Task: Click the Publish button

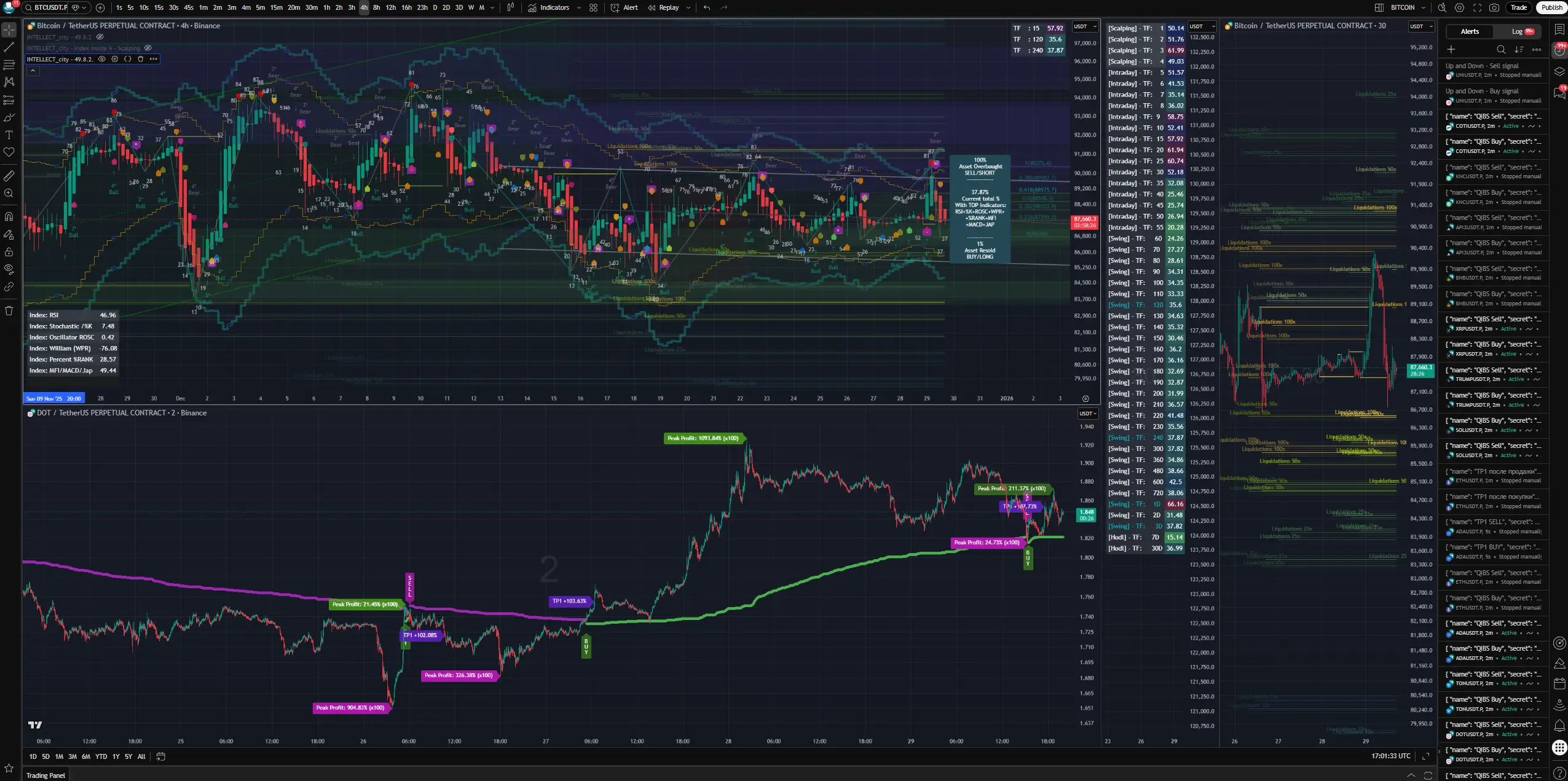Action: pos(1551,7)
